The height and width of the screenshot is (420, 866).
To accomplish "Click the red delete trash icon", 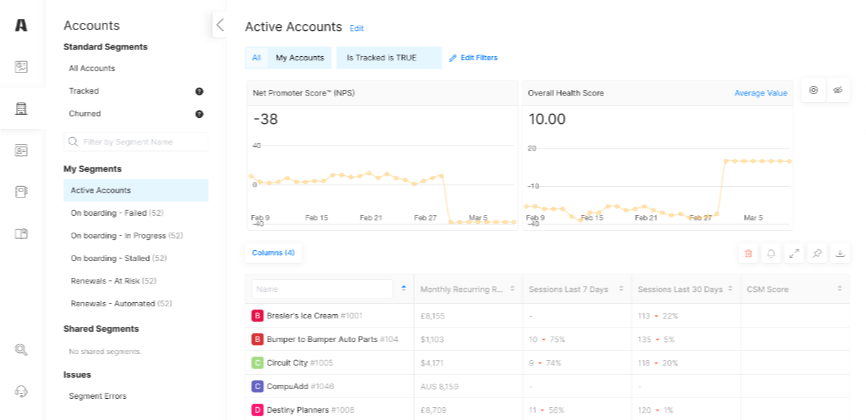I will [x=748, y=253].
